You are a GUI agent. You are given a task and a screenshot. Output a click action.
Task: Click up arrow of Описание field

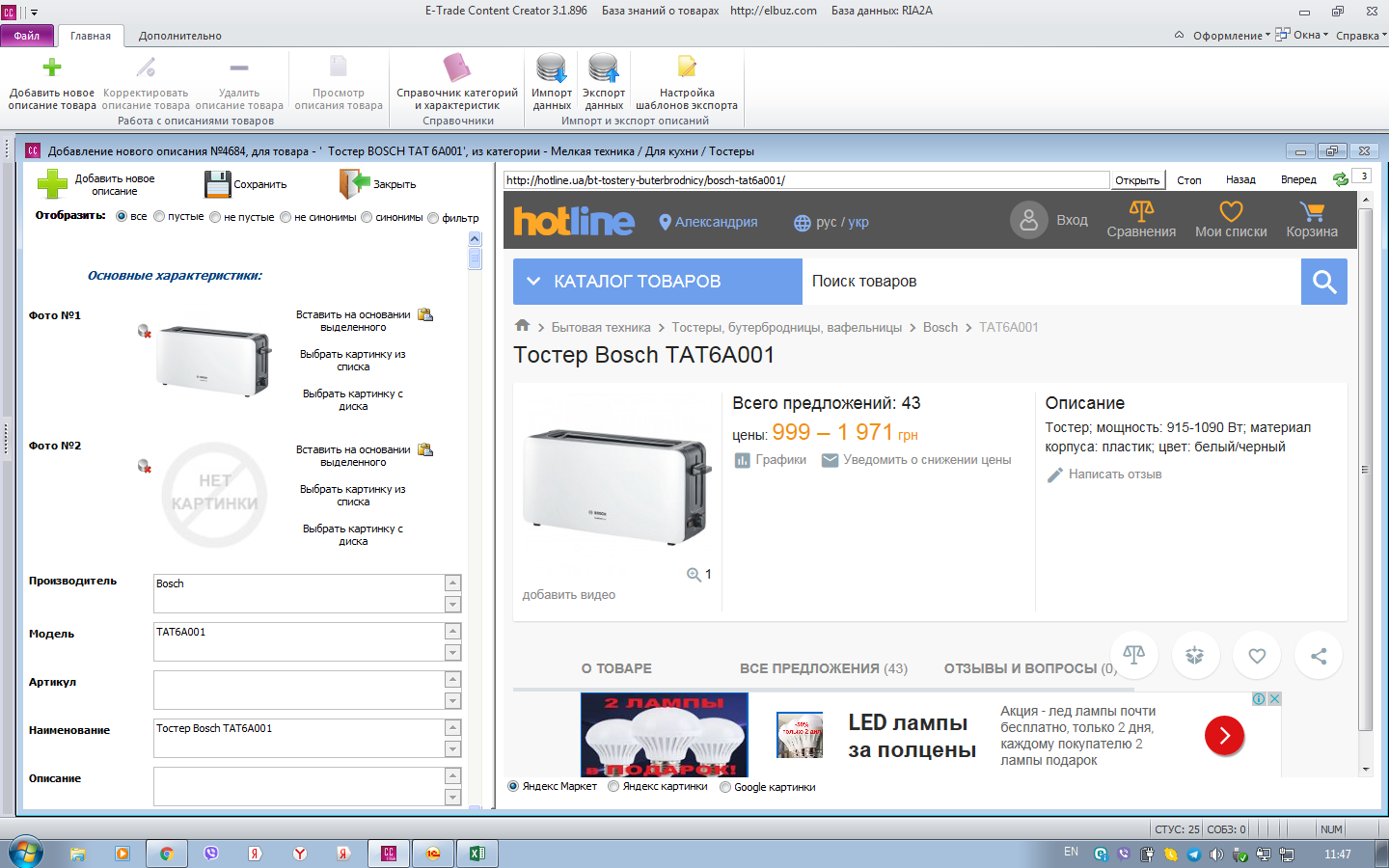pos(452,775)
